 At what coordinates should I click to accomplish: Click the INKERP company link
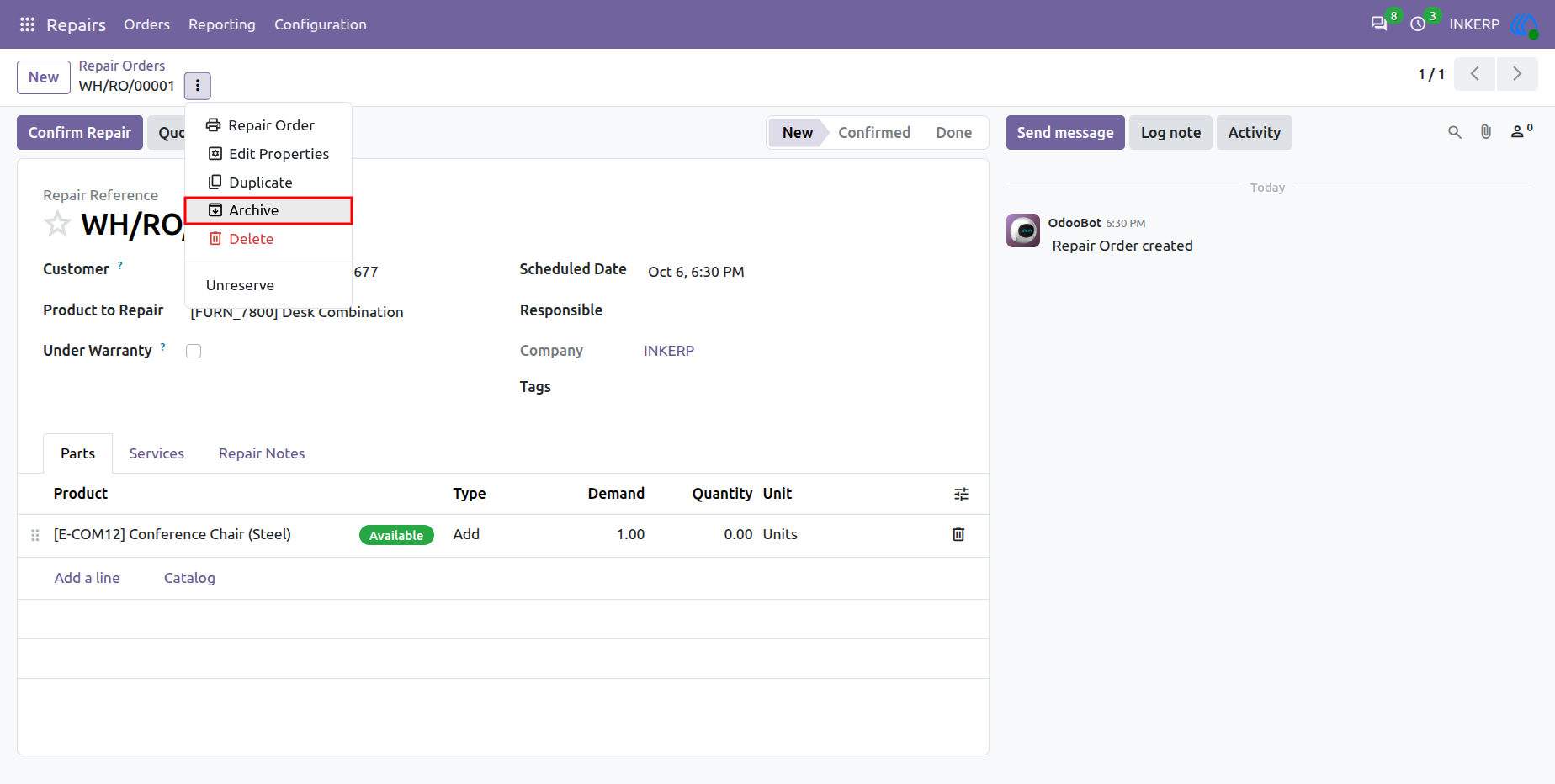pos(669,351)
